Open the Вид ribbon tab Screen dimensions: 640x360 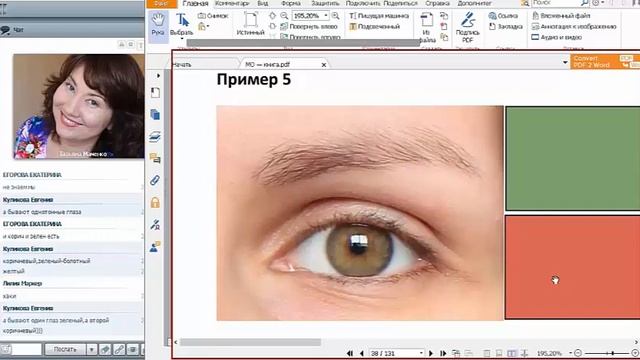263,4
